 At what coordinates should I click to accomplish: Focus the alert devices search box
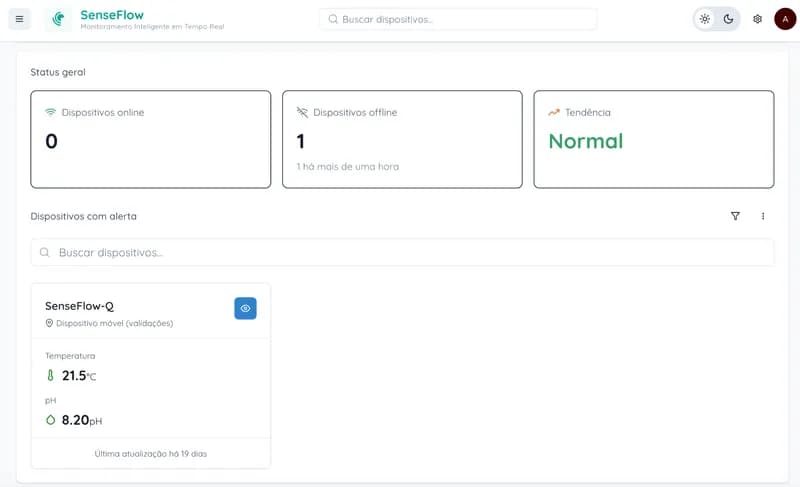pyautogui.click(x=402, y=252)
